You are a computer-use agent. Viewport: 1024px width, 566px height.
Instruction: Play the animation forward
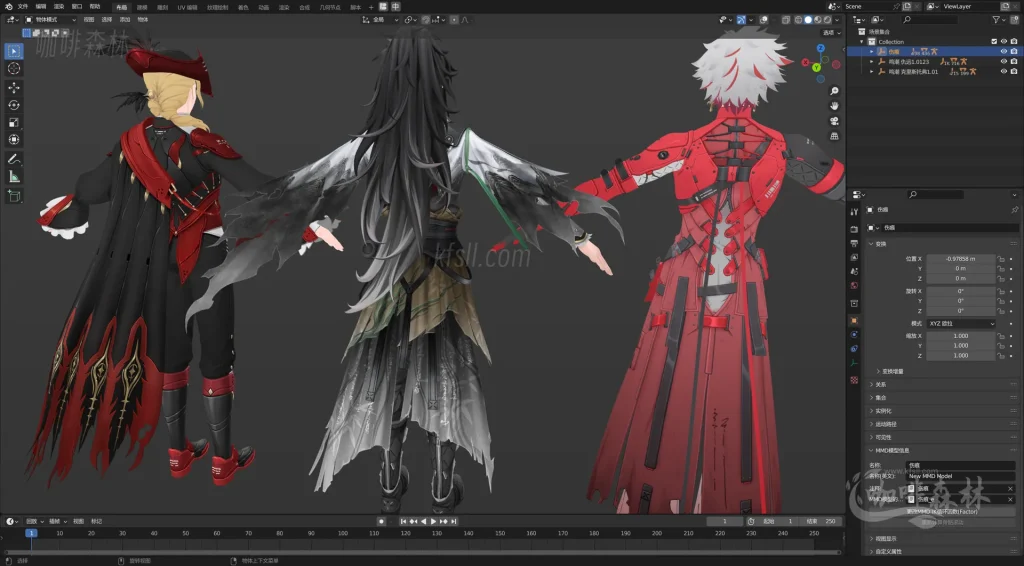tap(433, 521)
